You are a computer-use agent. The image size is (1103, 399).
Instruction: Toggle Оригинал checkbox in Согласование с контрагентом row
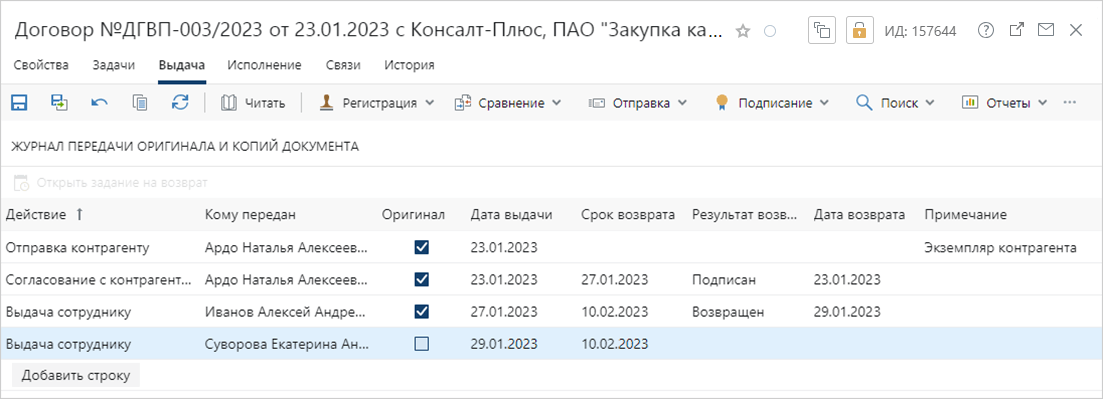tap(422, 279)
